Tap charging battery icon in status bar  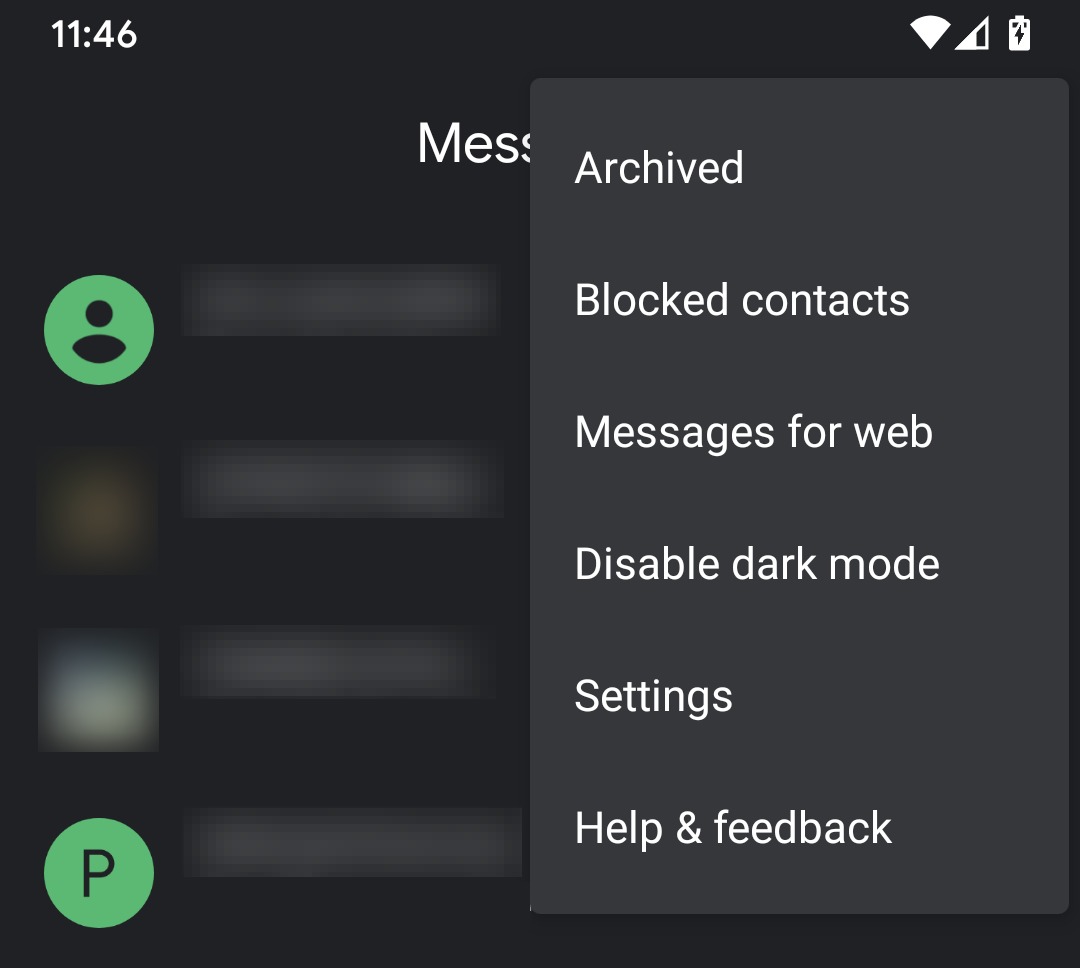point(1019,33)
